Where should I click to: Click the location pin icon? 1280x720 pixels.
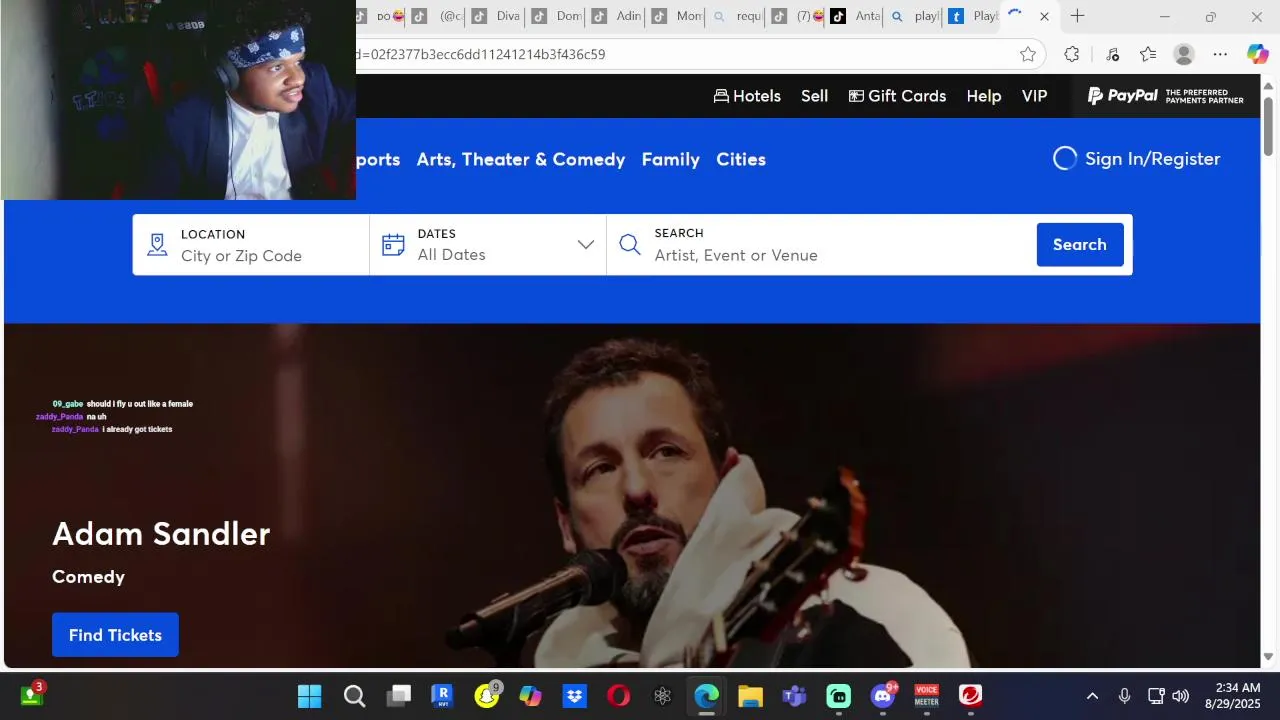pyautogui.click(x=157, y=245)
